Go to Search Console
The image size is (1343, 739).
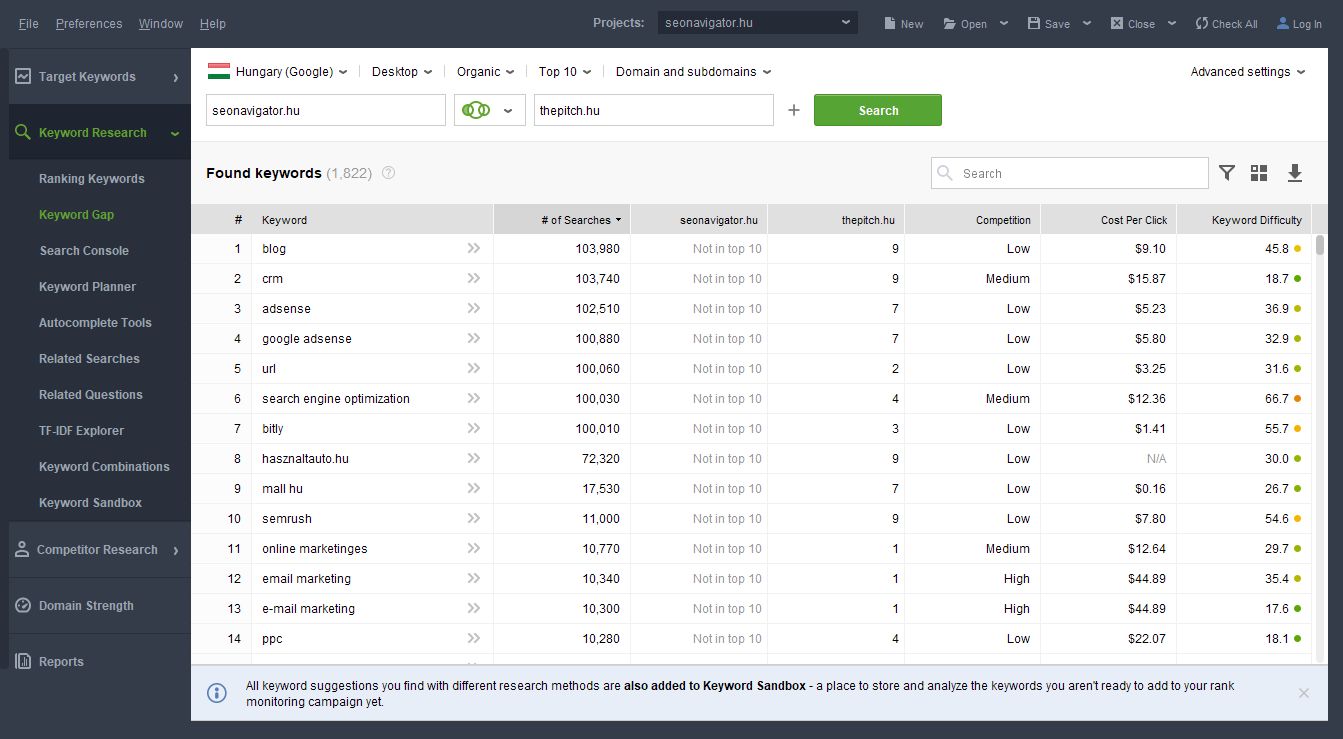[x=84, y=250]
